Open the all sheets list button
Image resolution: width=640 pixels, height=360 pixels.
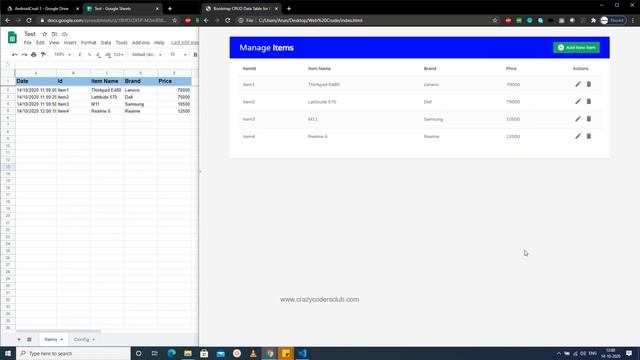tap(29, 340)
